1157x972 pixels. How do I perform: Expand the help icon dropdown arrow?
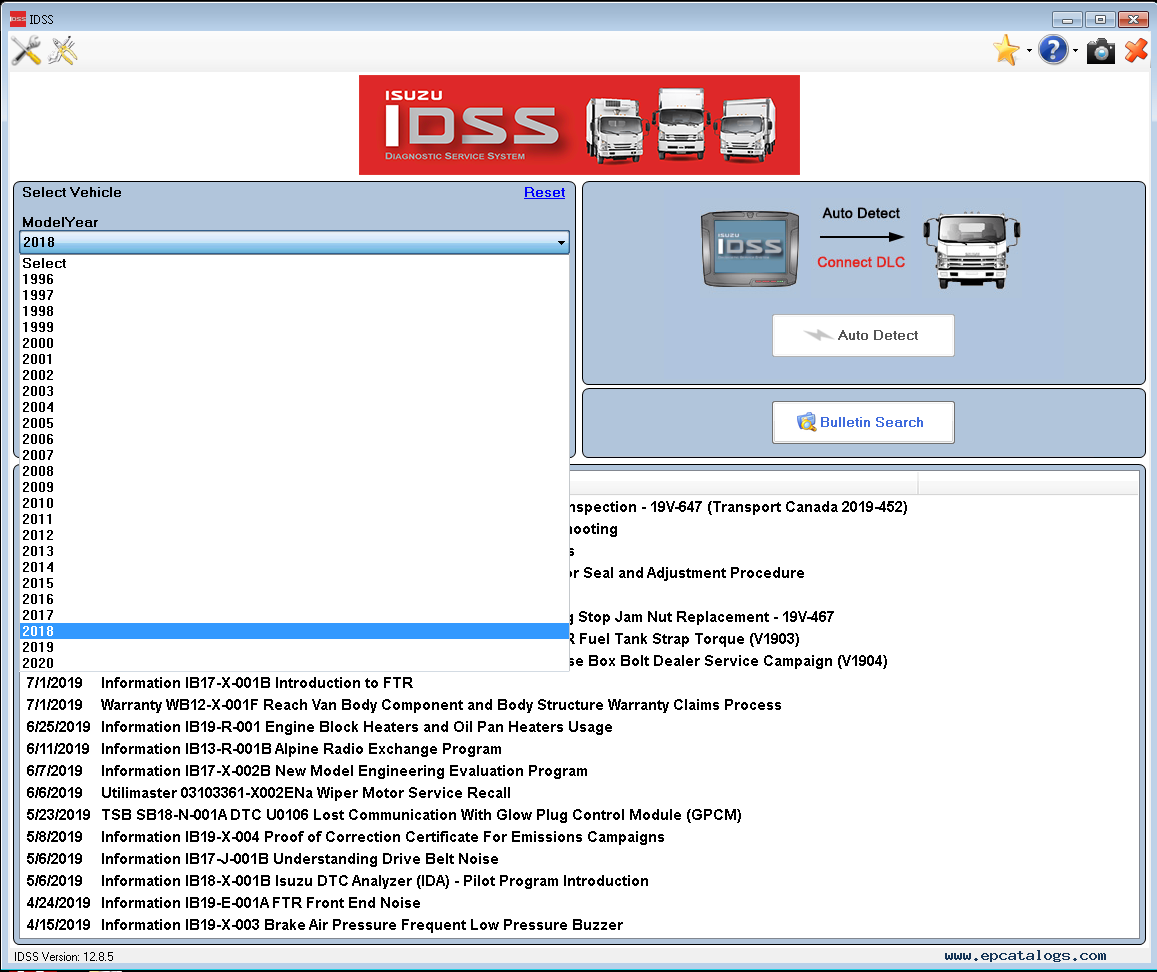[1075, 51]
